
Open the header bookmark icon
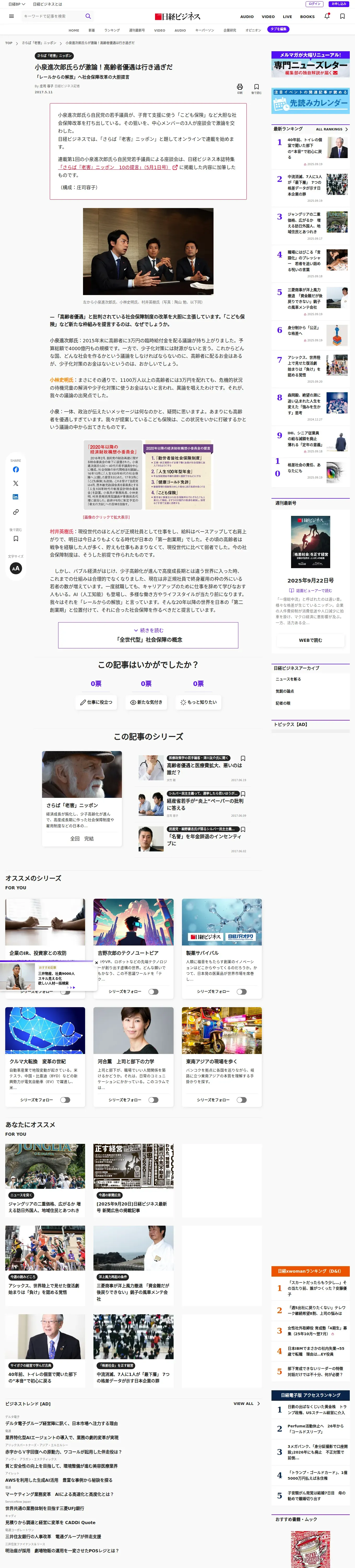[x=342, y=16]
